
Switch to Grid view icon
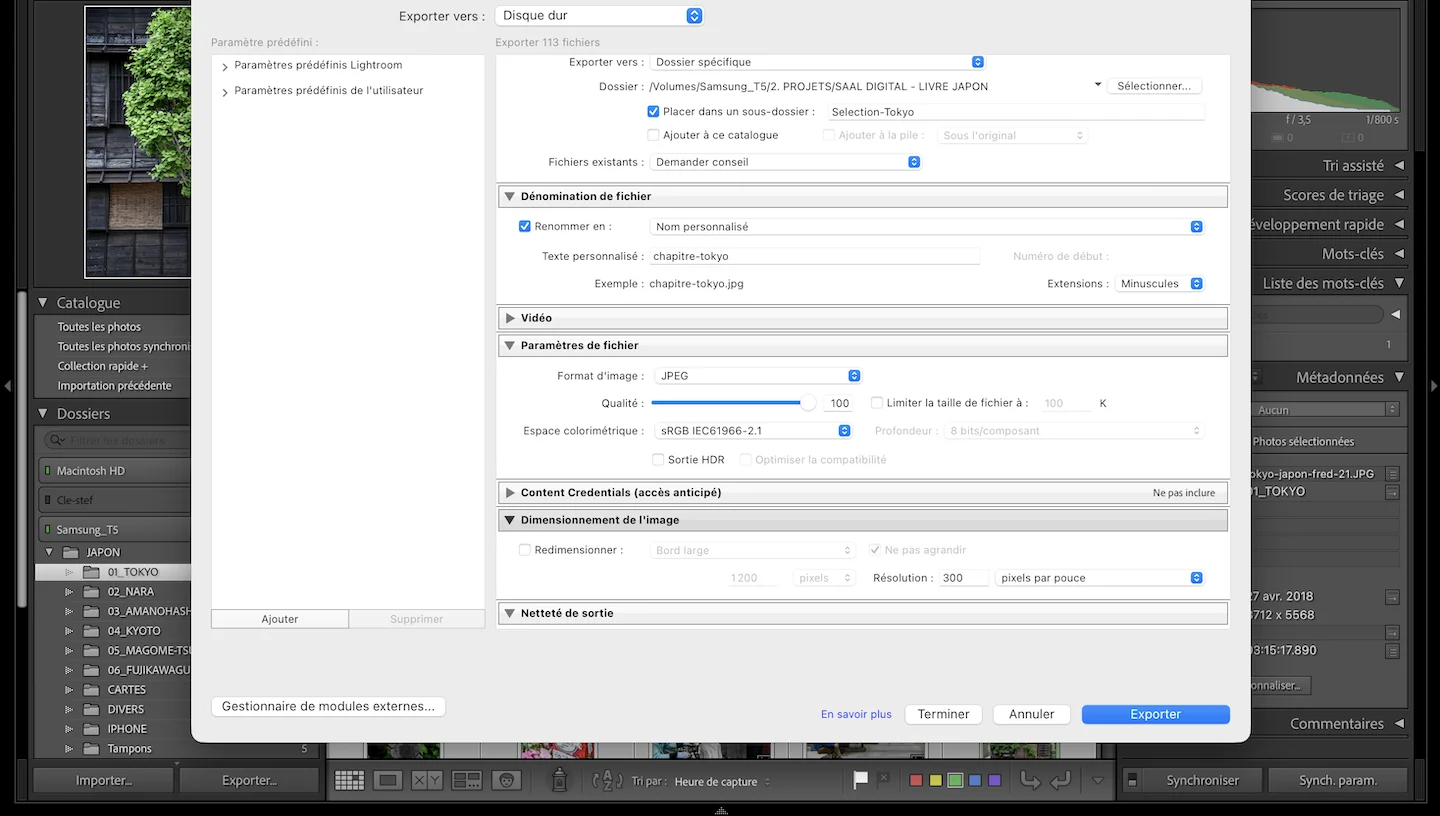click(x=349, y=781)
